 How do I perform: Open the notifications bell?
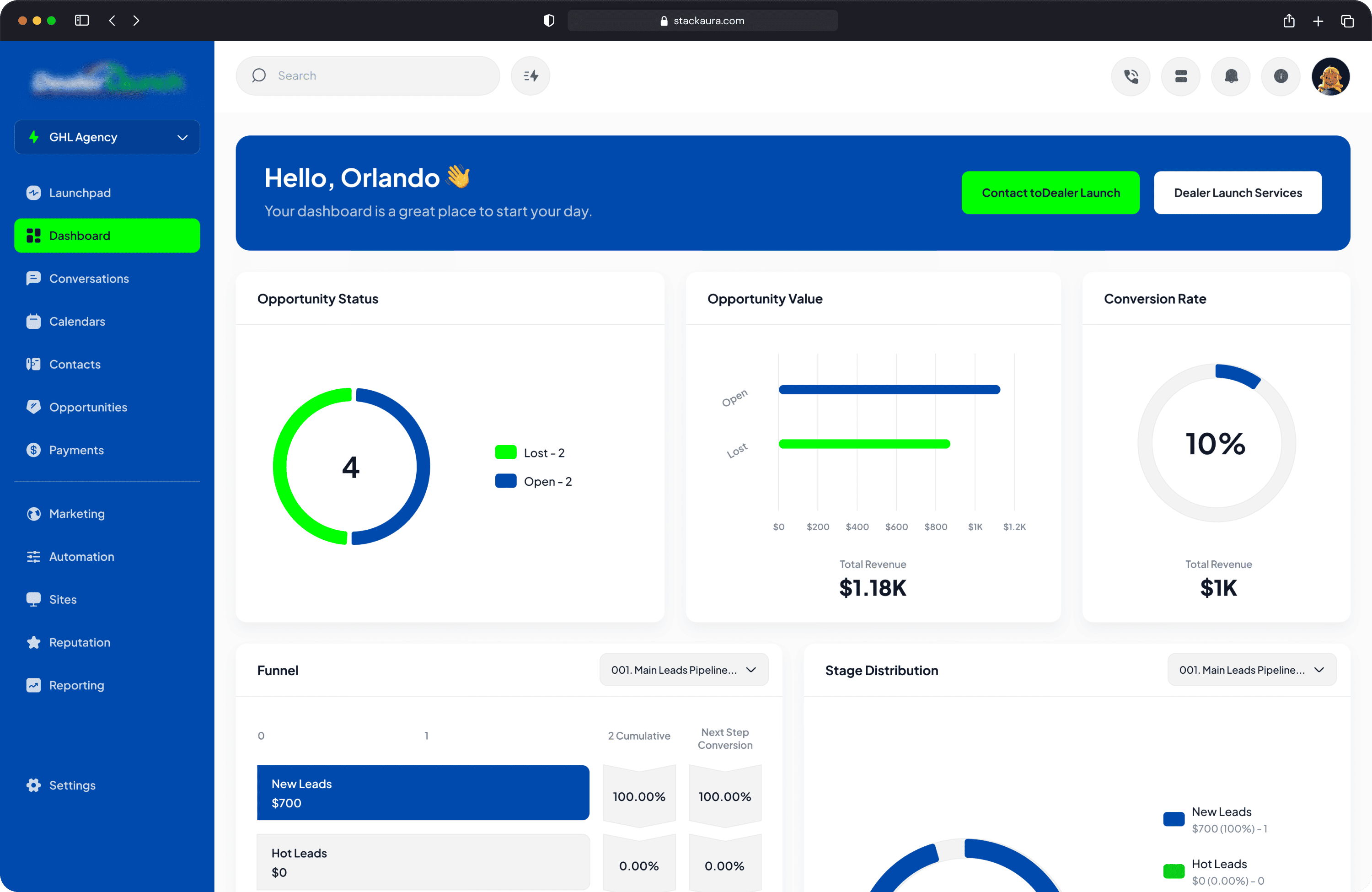click(x=1231, y=76)
